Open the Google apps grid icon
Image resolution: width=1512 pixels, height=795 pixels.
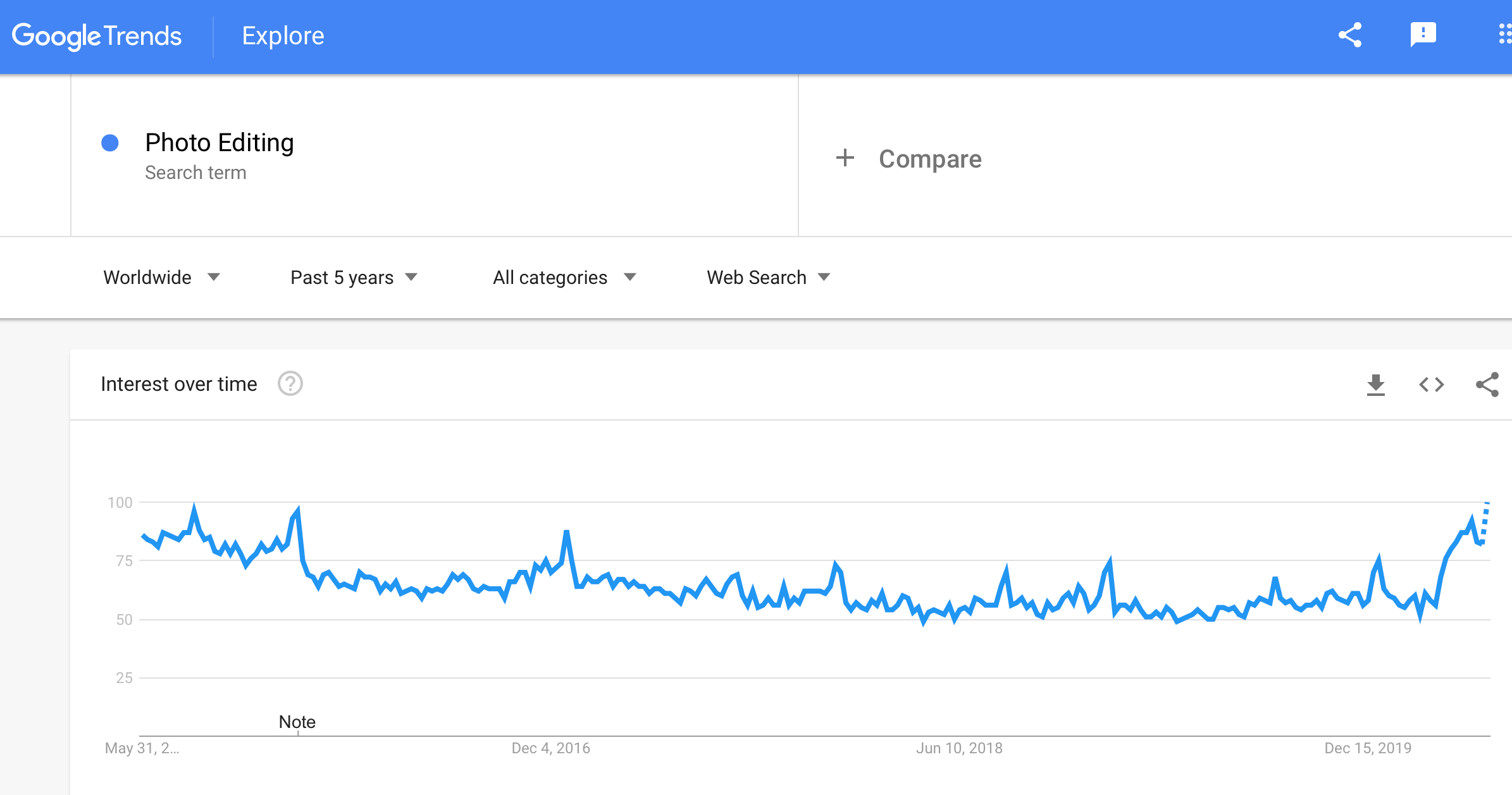1504,35
